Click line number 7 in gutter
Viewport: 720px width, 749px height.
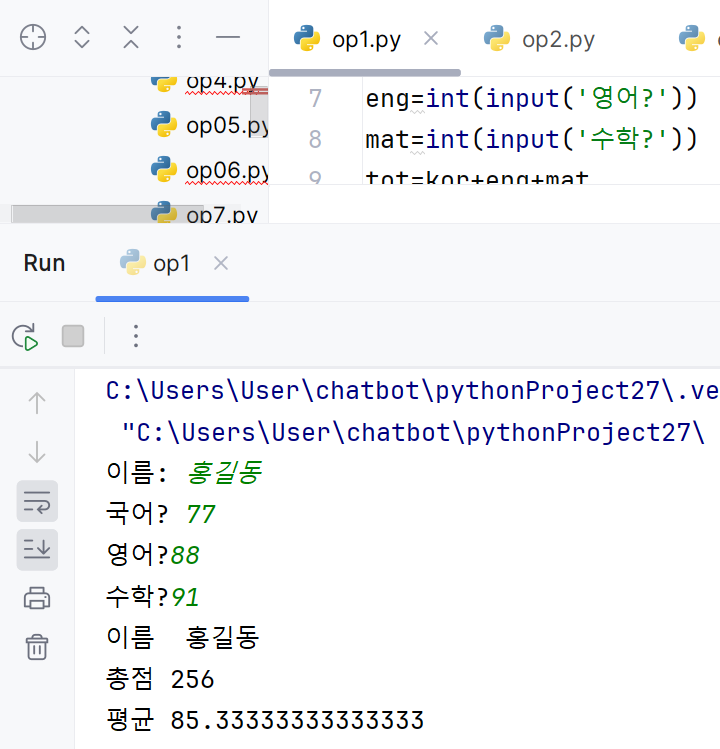click(315, 99)
